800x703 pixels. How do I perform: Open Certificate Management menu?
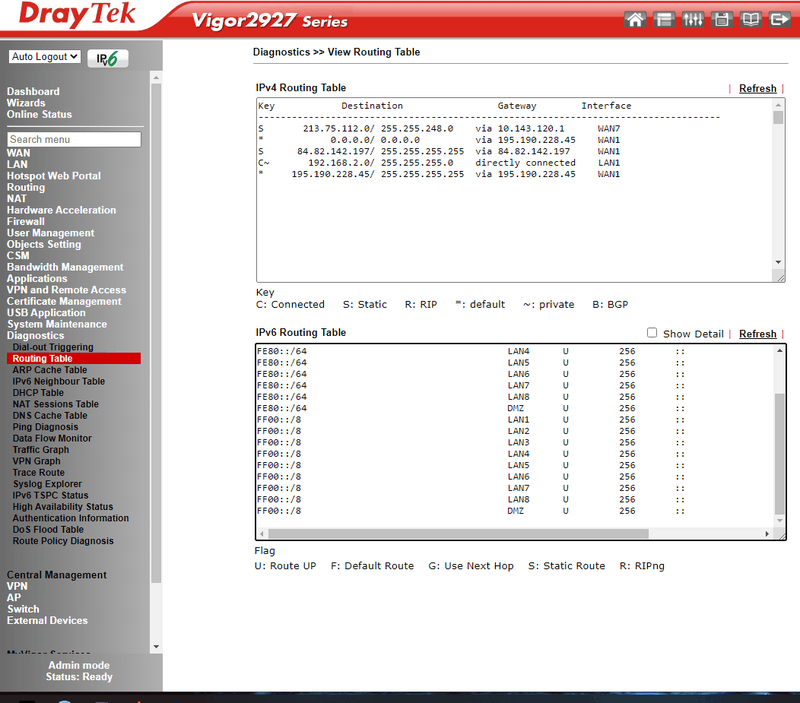[64, 301]
